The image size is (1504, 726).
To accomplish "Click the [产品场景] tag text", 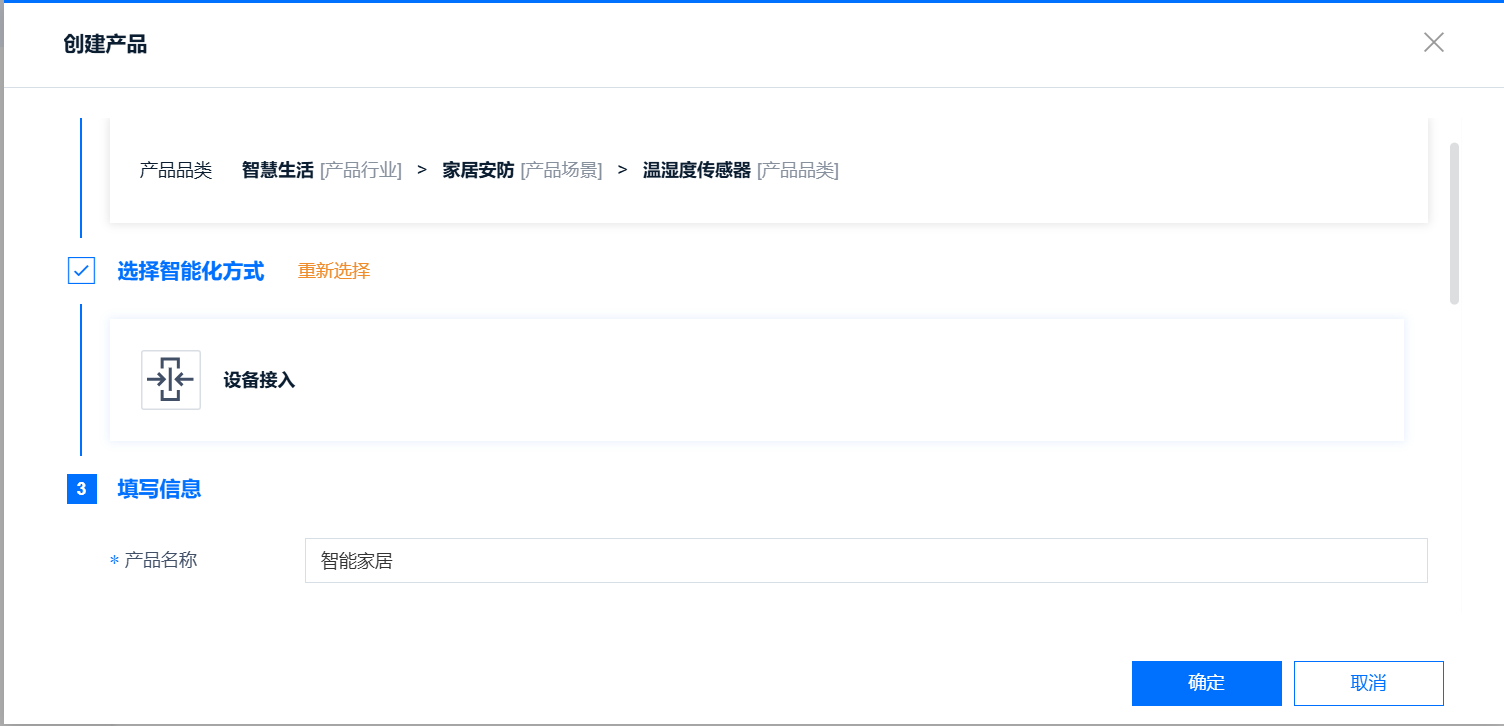I will [x=562, y=171].
